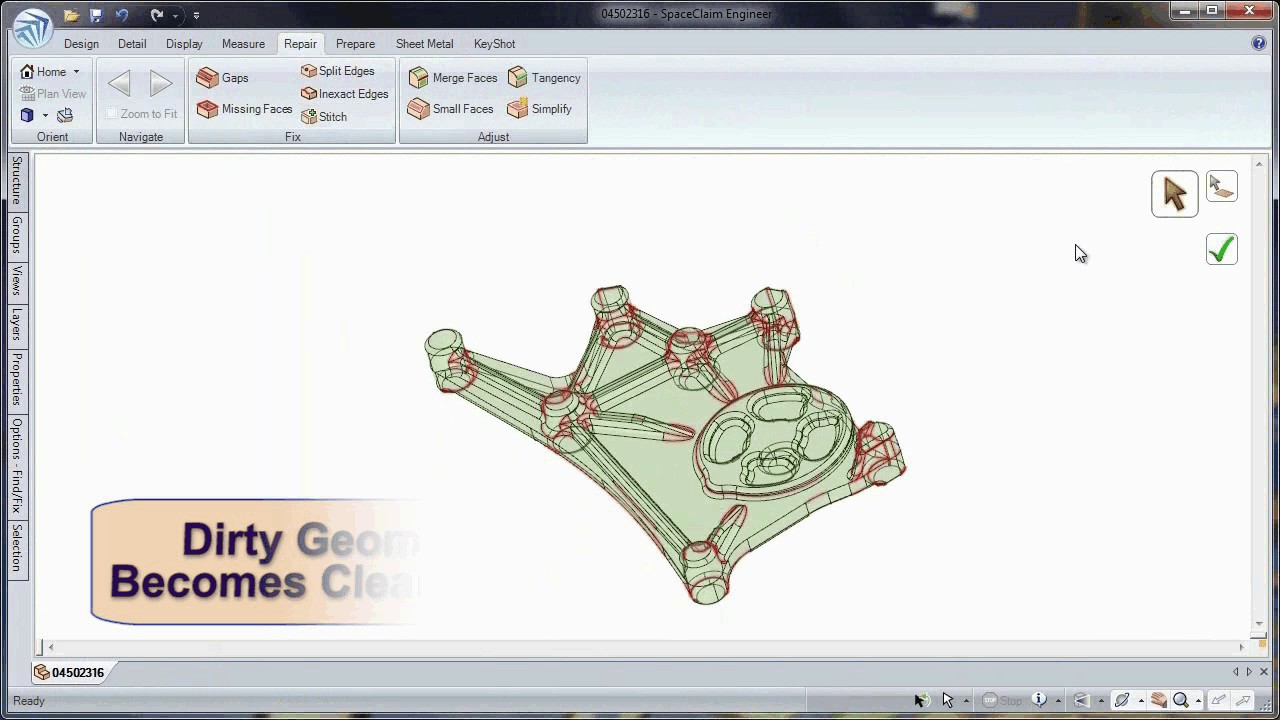Open the redo history dropdown arrow
Screen dimensions: 1280x720
(x=175, y=16)
